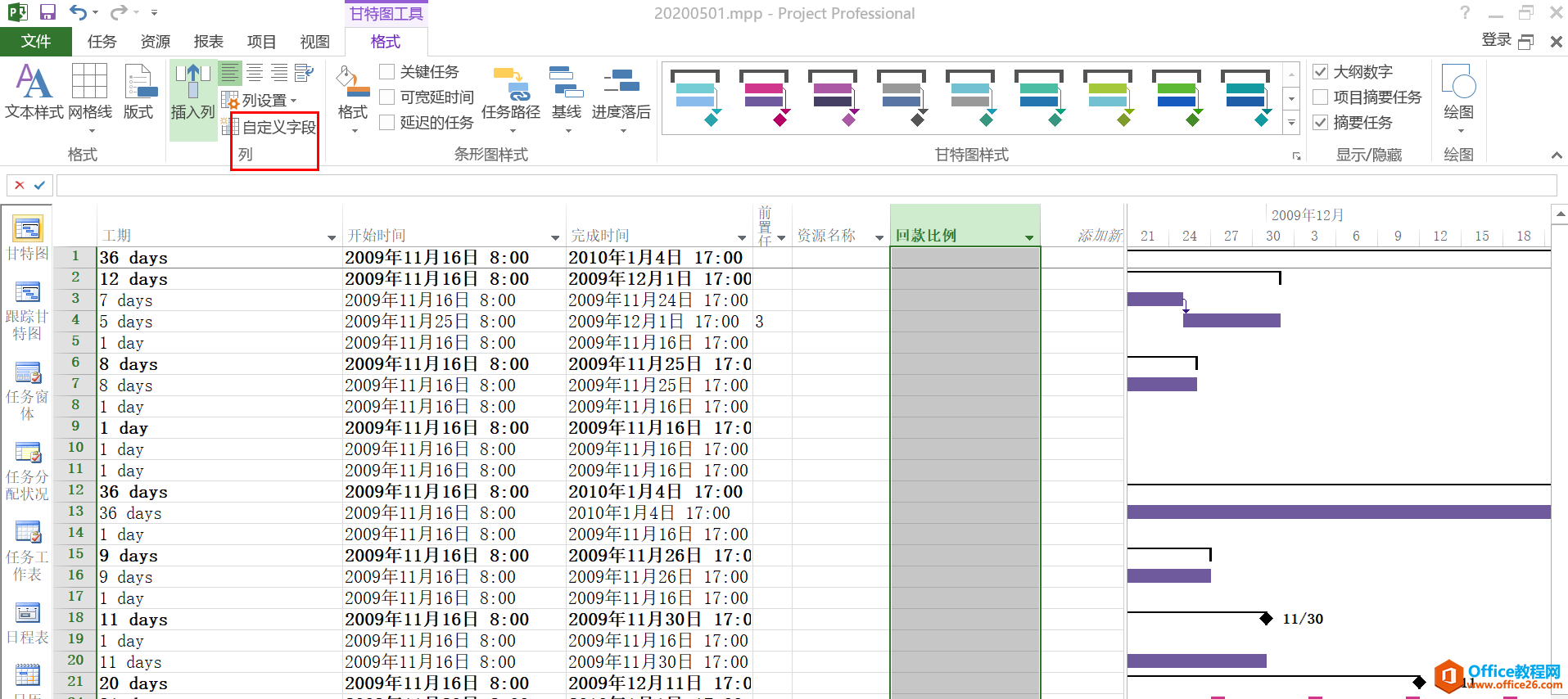Viewport: 1568px width, 699px height.
Task: Select the light blue Gantt style
Action: tap(695, 98)
